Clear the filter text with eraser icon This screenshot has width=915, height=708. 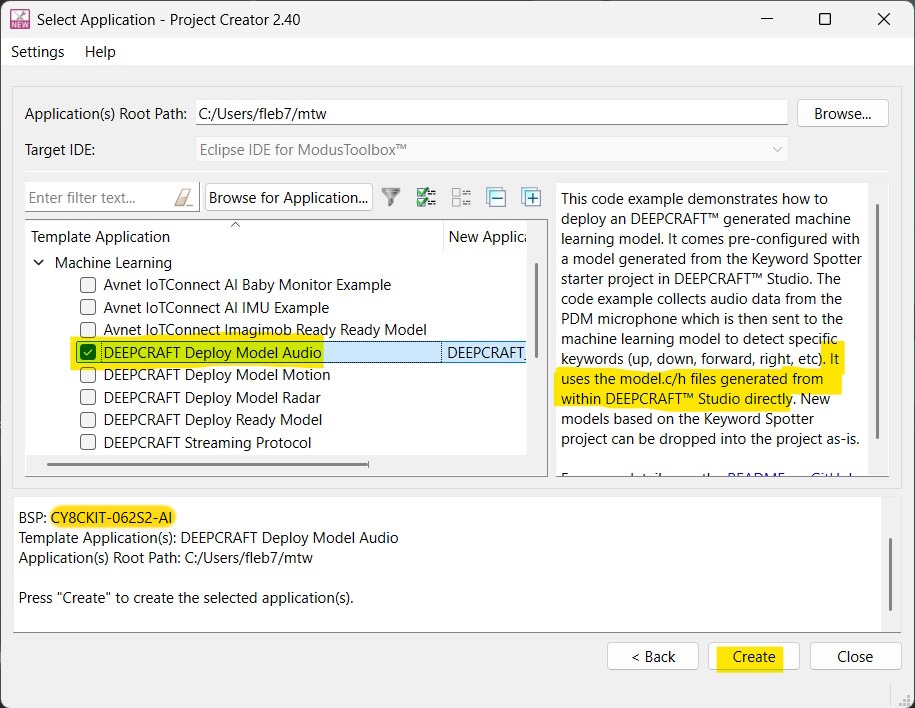[183, 197]
